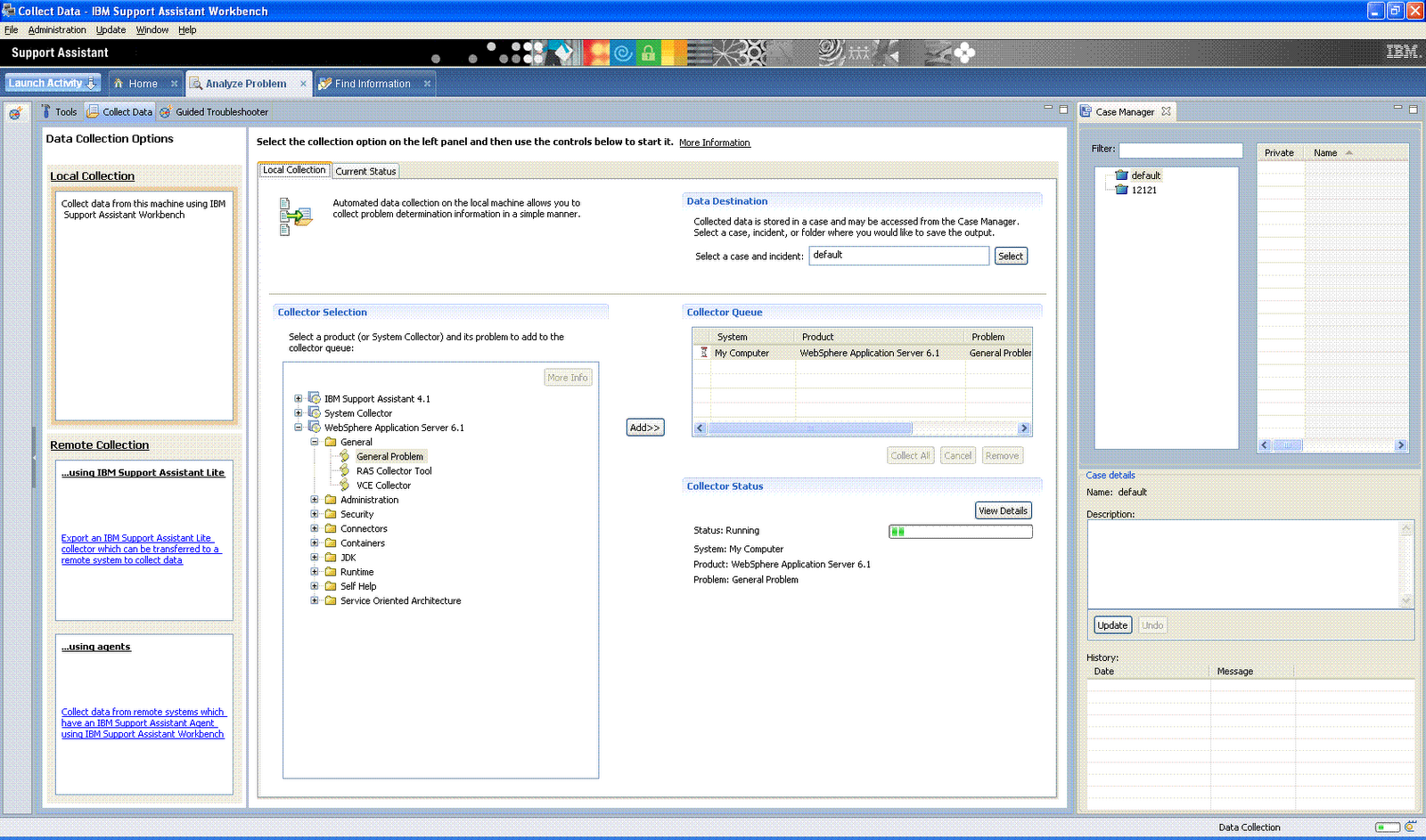The width and height of the screenshot is (1426, 840).
Task: Expand the IBM Support Assistant 4.1 node
Action: coord(299,399)
